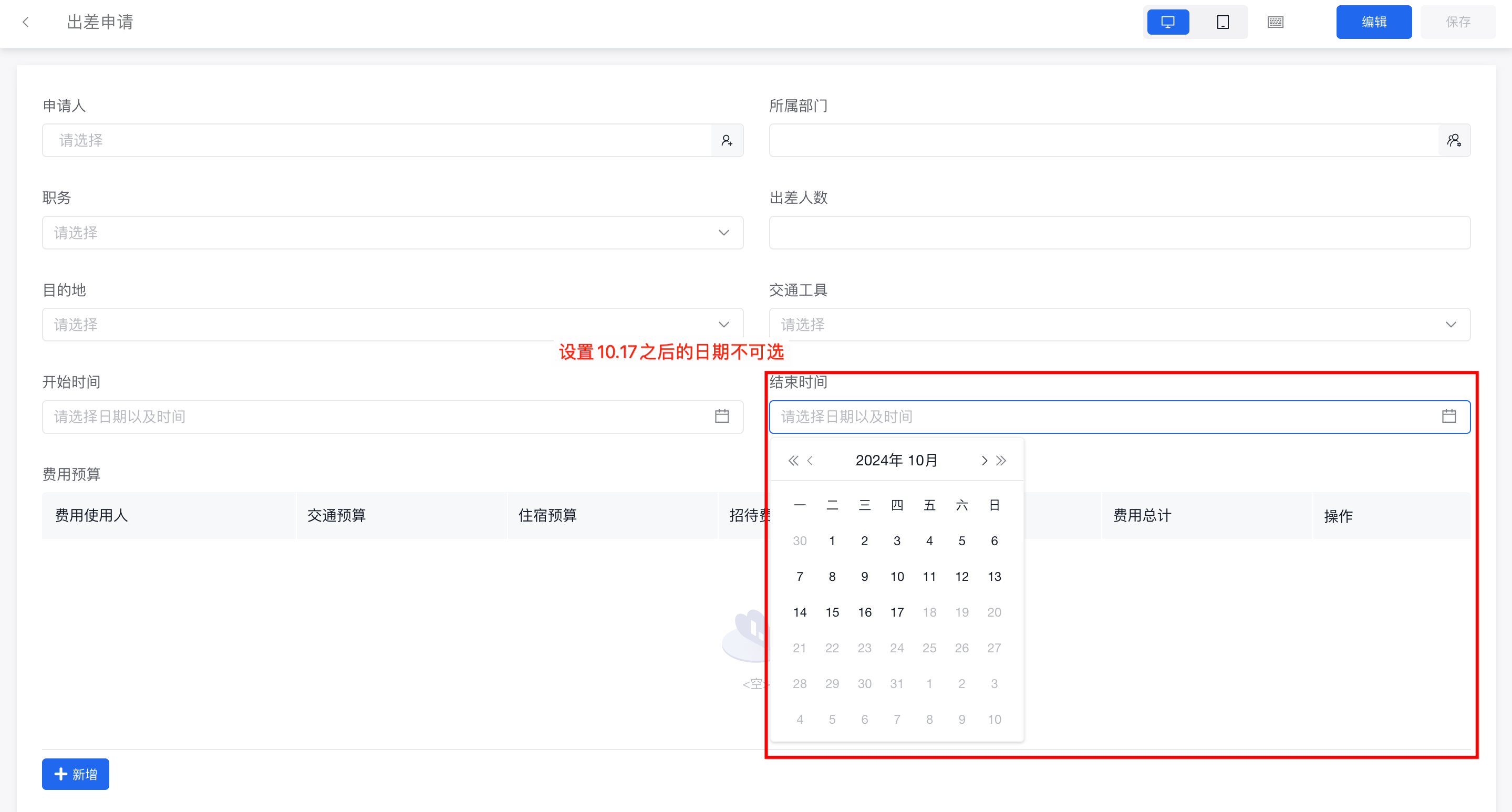Add a new row with 新增
Viewport: 1512px width, 812px height.
[x=76, y=775]
